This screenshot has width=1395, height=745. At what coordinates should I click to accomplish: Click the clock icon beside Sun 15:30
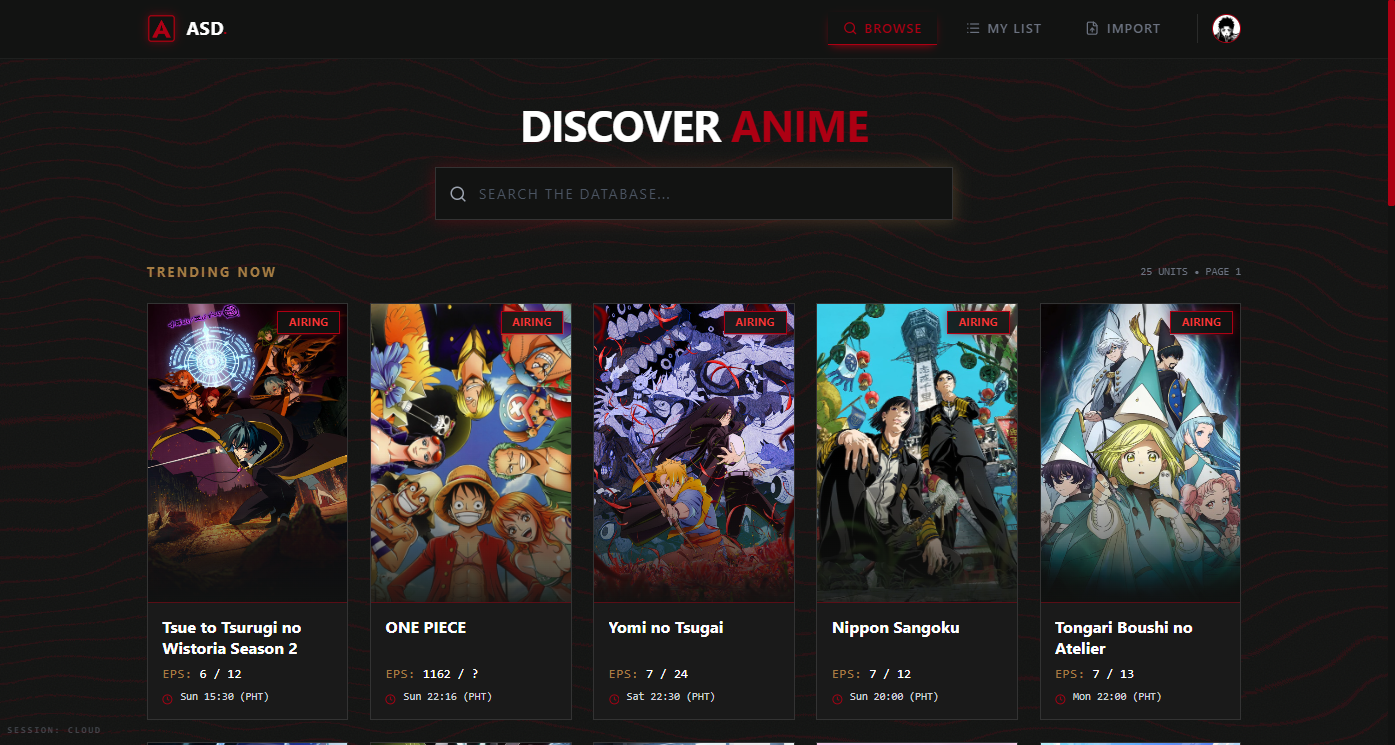167,698
